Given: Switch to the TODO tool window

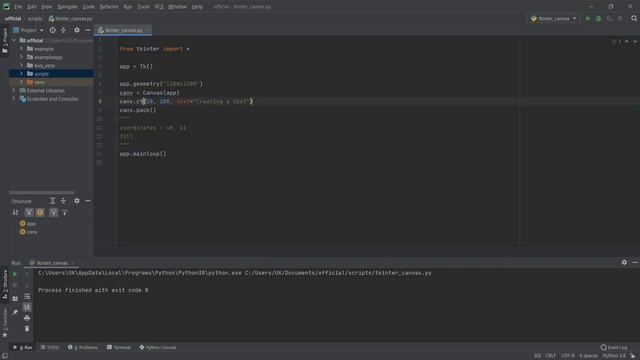Looking at the screenshot, I should pos(50,347).
